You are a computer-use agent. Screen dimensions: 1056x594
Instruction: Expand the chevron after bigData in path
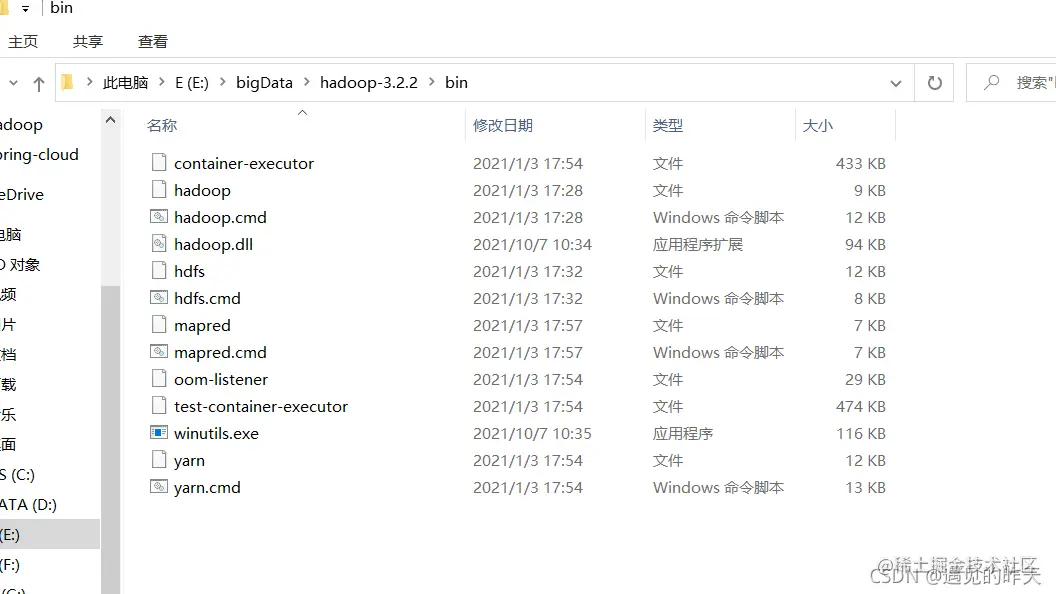[x=306, y=82]
